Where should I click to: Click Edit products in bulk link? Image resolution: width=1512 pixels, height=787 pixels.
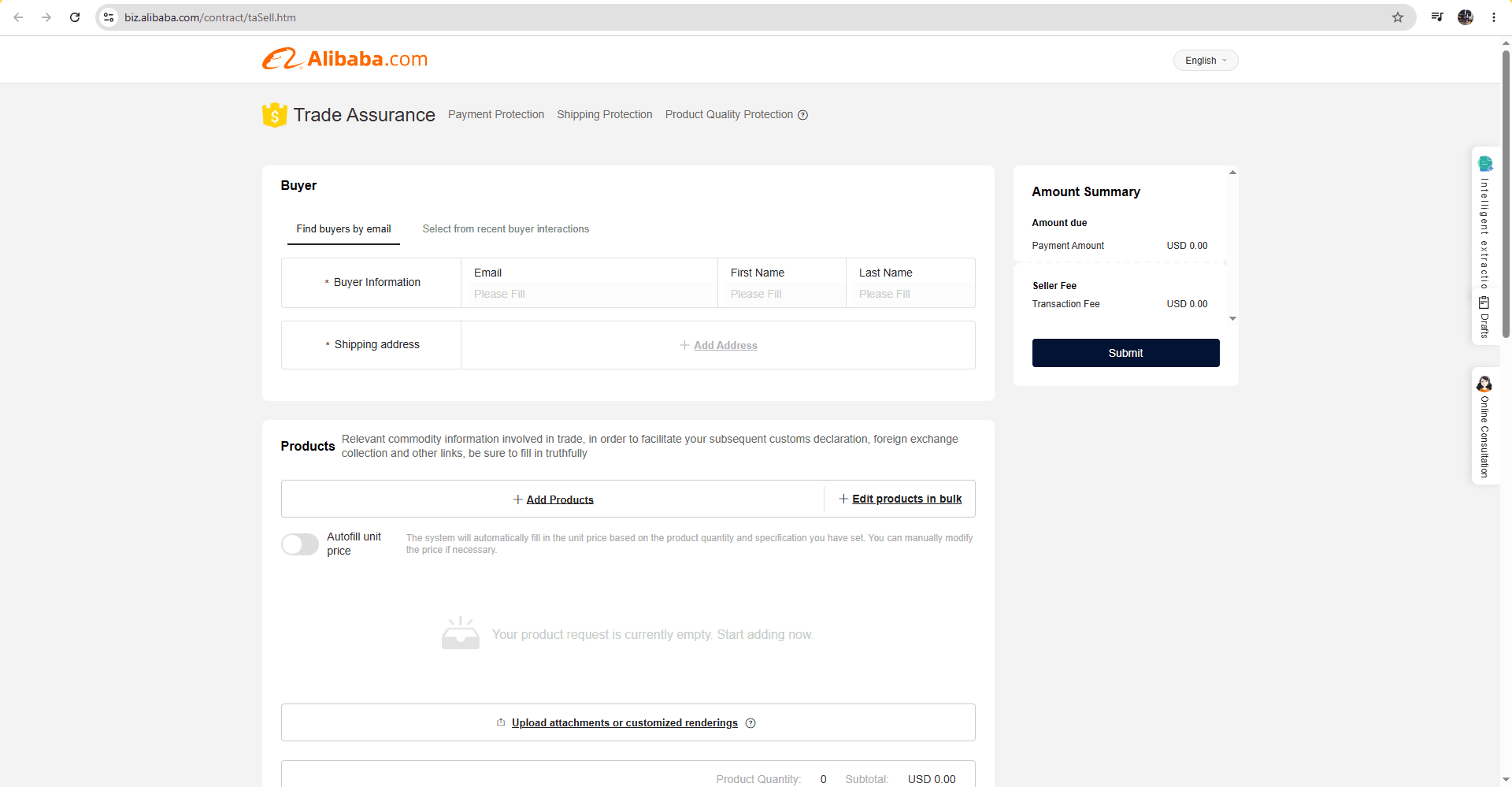point(907,499)
